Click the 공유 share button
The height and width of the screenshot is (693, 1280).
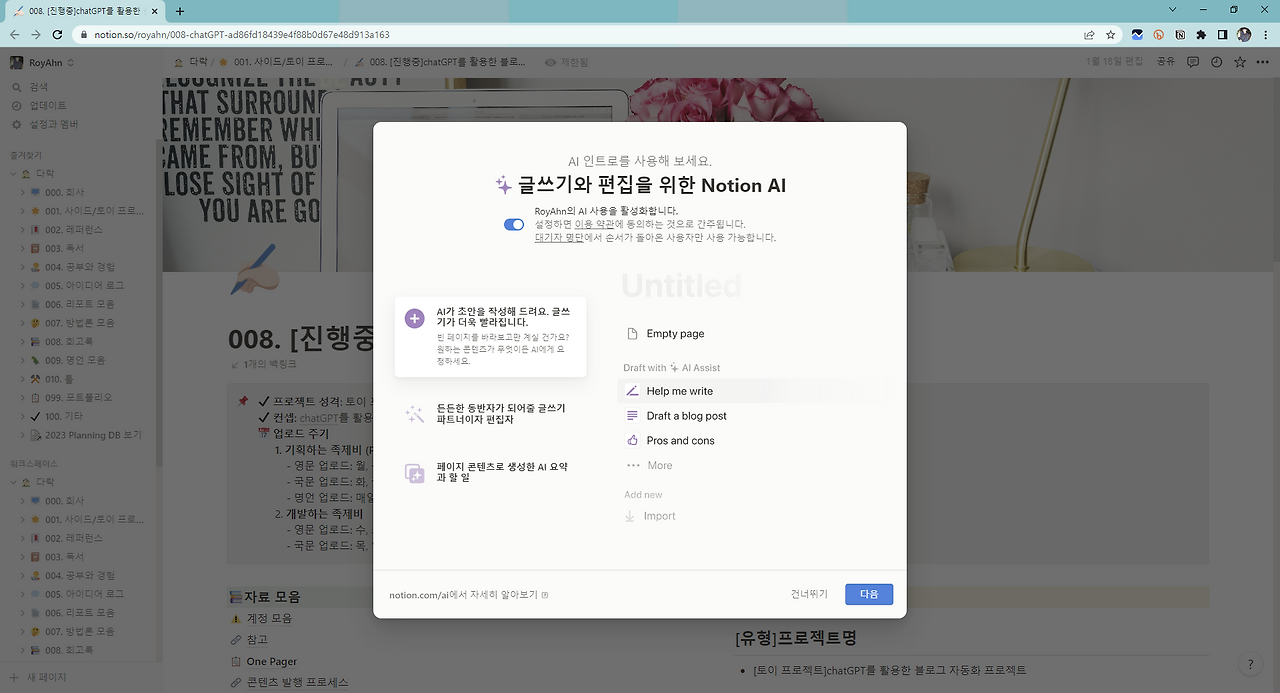[1166, 62]
